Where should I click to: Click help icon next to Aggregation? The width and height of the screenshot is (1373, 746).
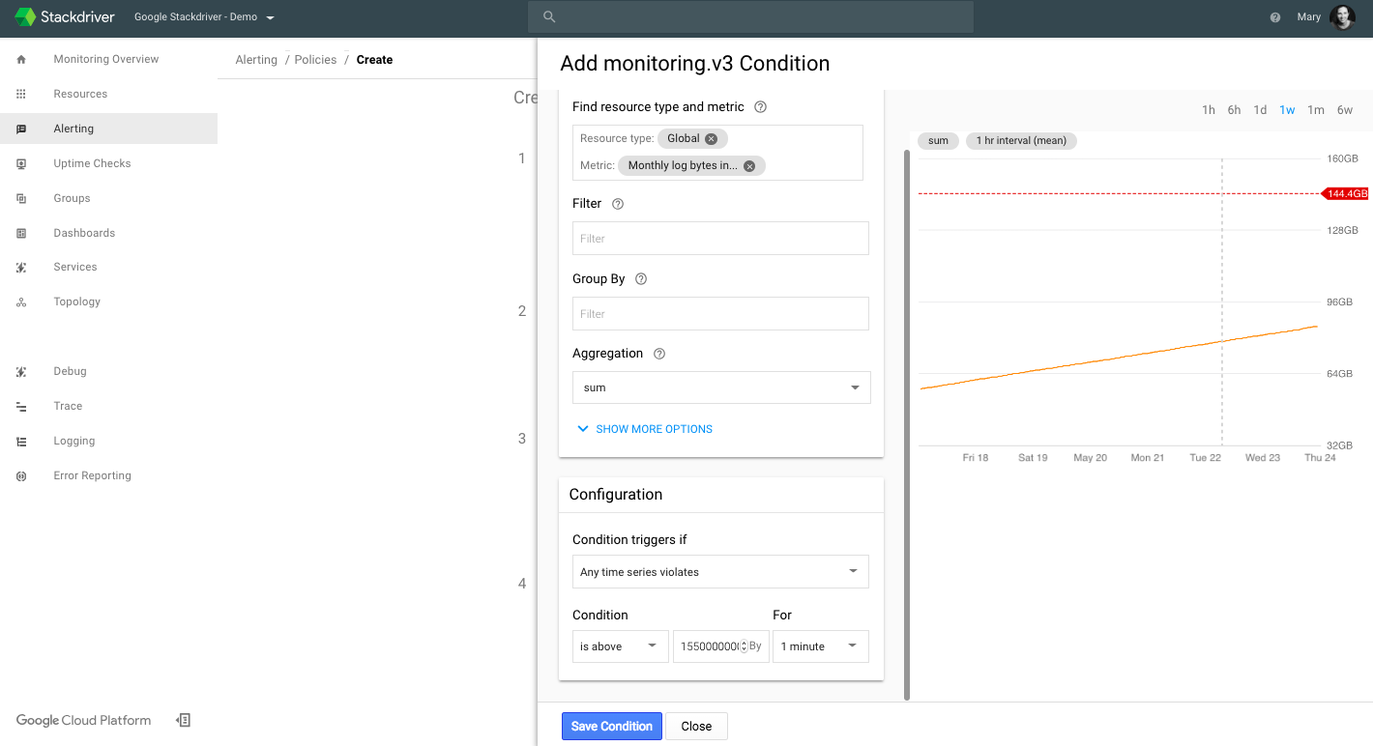pyautogui.click(x=659, y=354)
